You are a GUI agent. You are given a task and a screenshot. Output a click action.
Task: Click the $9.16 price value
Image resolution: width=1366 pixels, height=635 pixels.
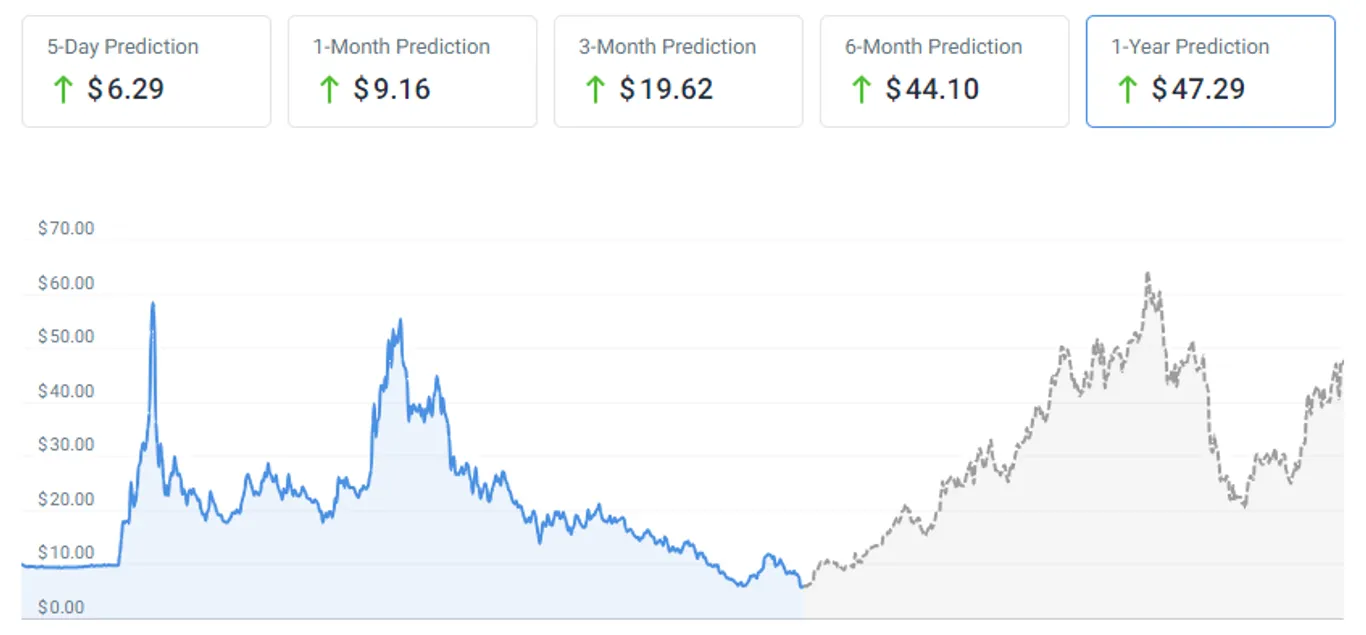(391, 90)
